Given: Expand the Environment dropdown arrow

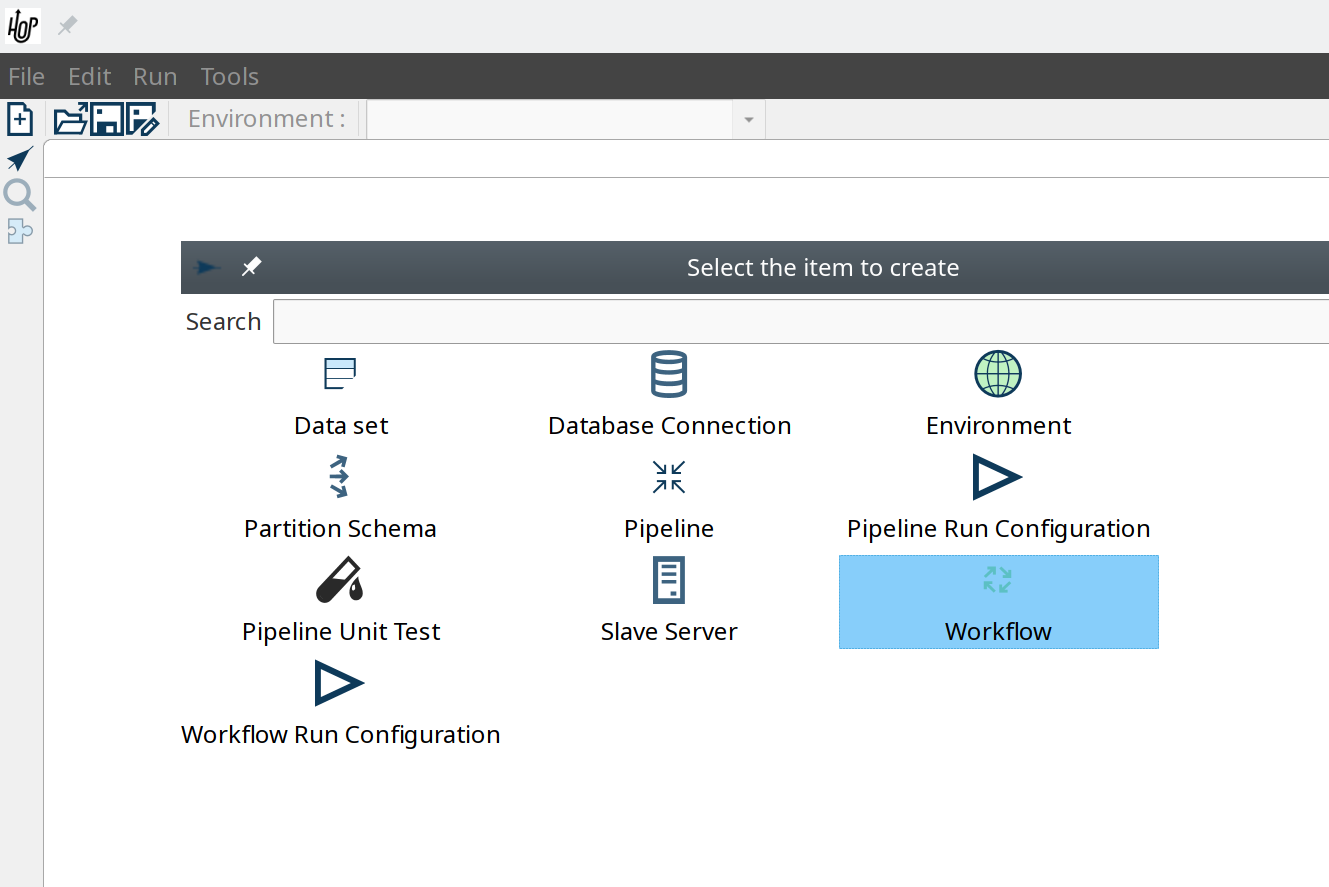Looking at the screenshot, I should point(748,120).
